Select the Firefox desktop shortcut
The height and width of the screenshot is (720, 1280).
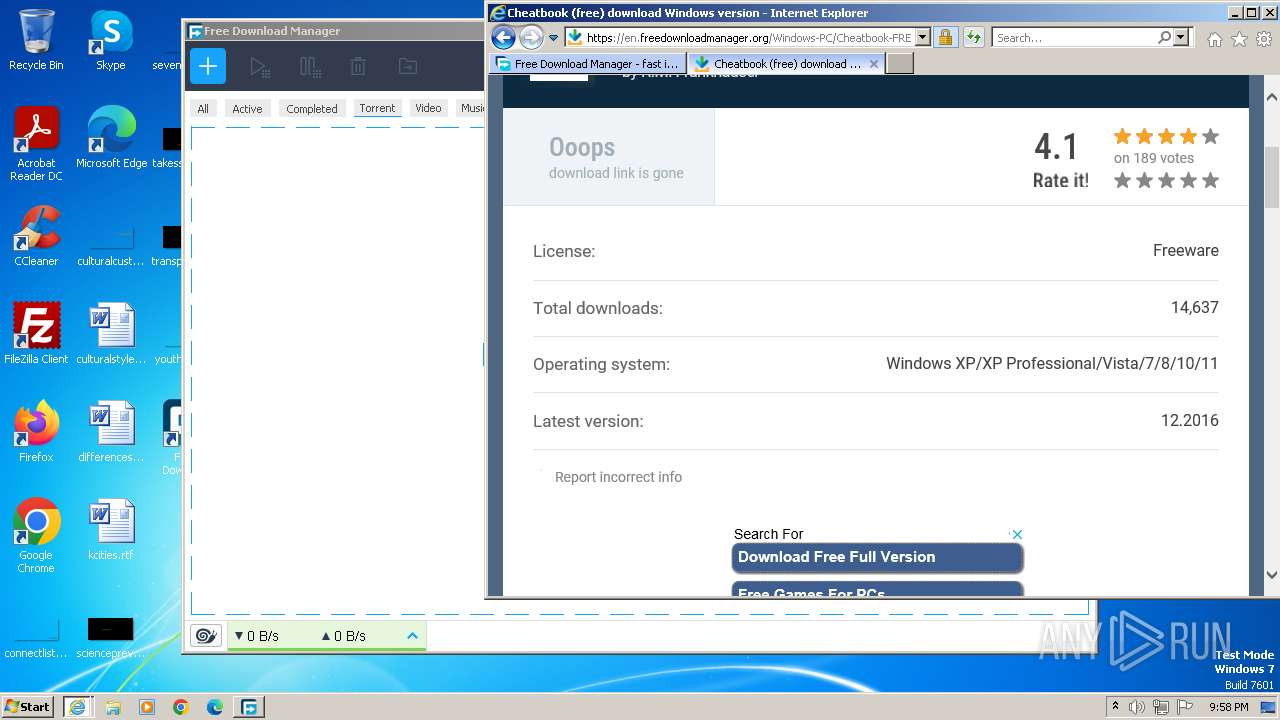(36, 432)
